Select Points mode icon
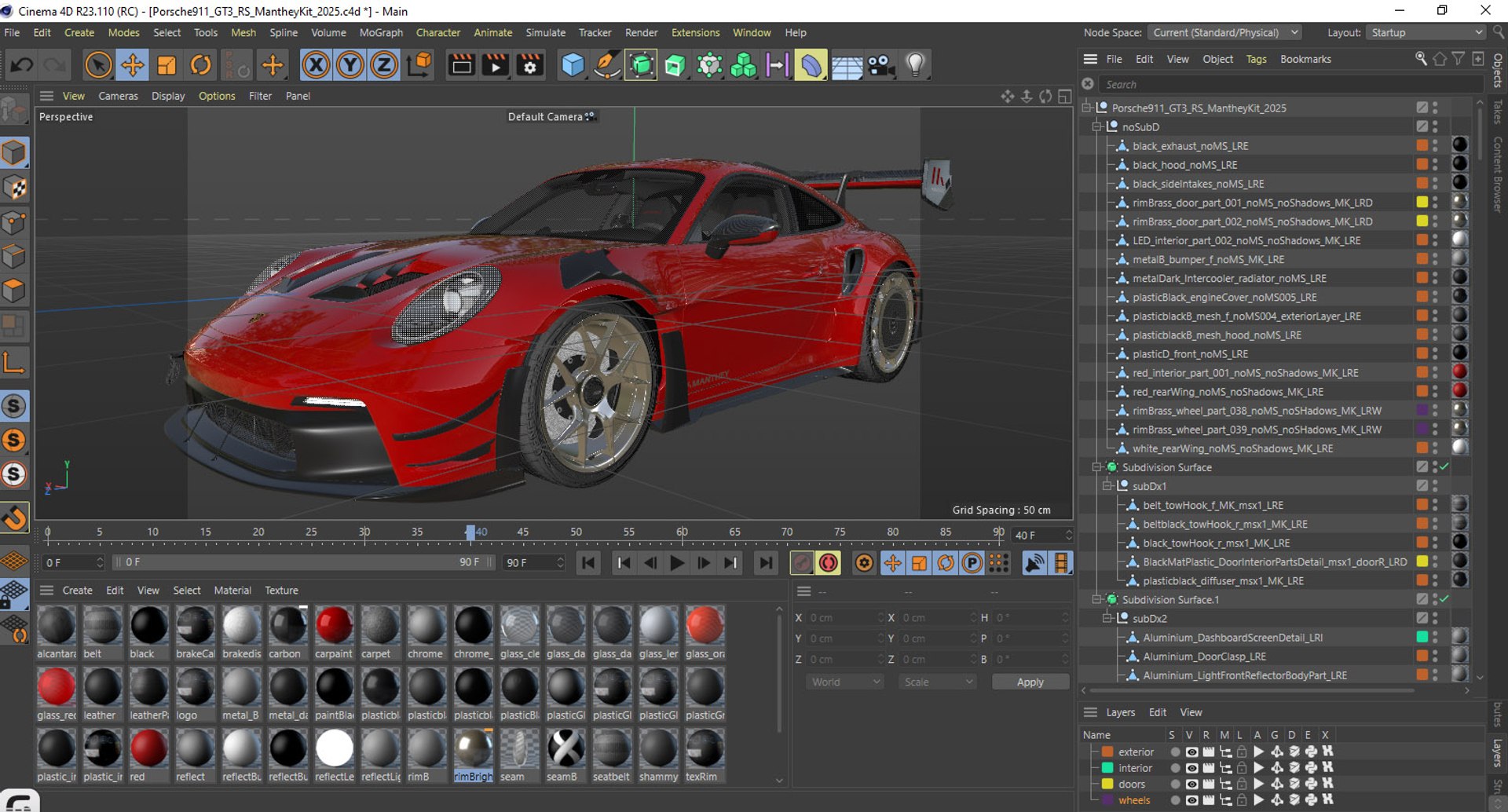 [x=14, y=223]
